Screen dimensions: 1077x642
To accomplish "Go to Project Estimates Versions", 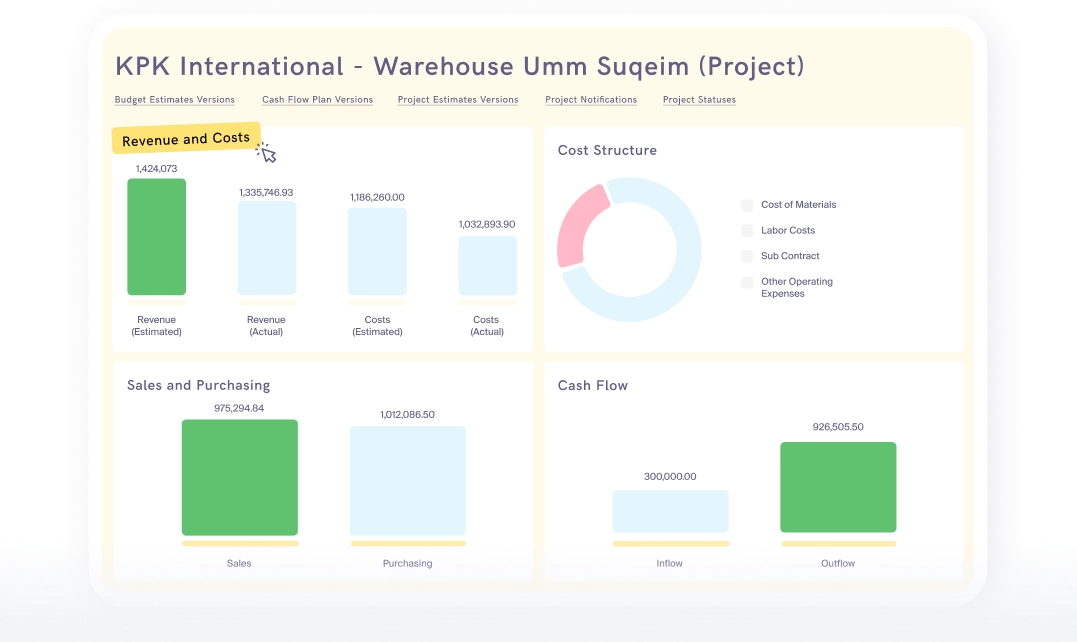I will point(458,100).
